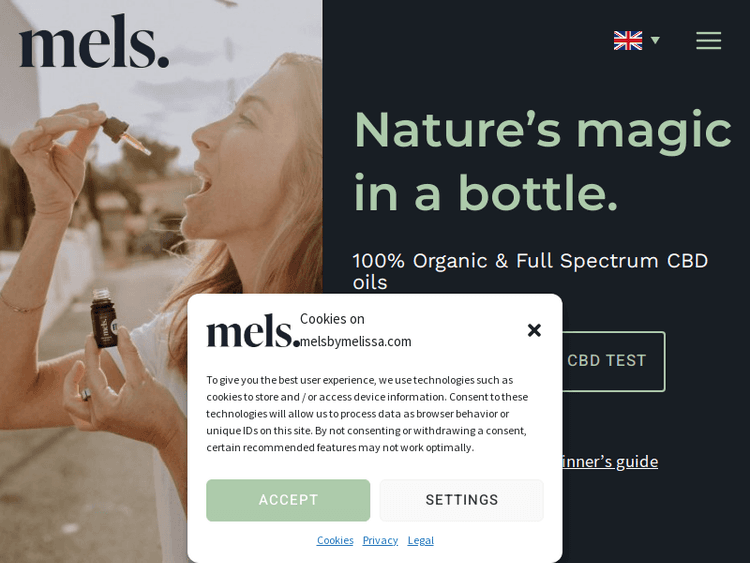Click the "100% Organic & Full Spectrum" subtitle
The image size is (750, 563).
coord(530,271)
